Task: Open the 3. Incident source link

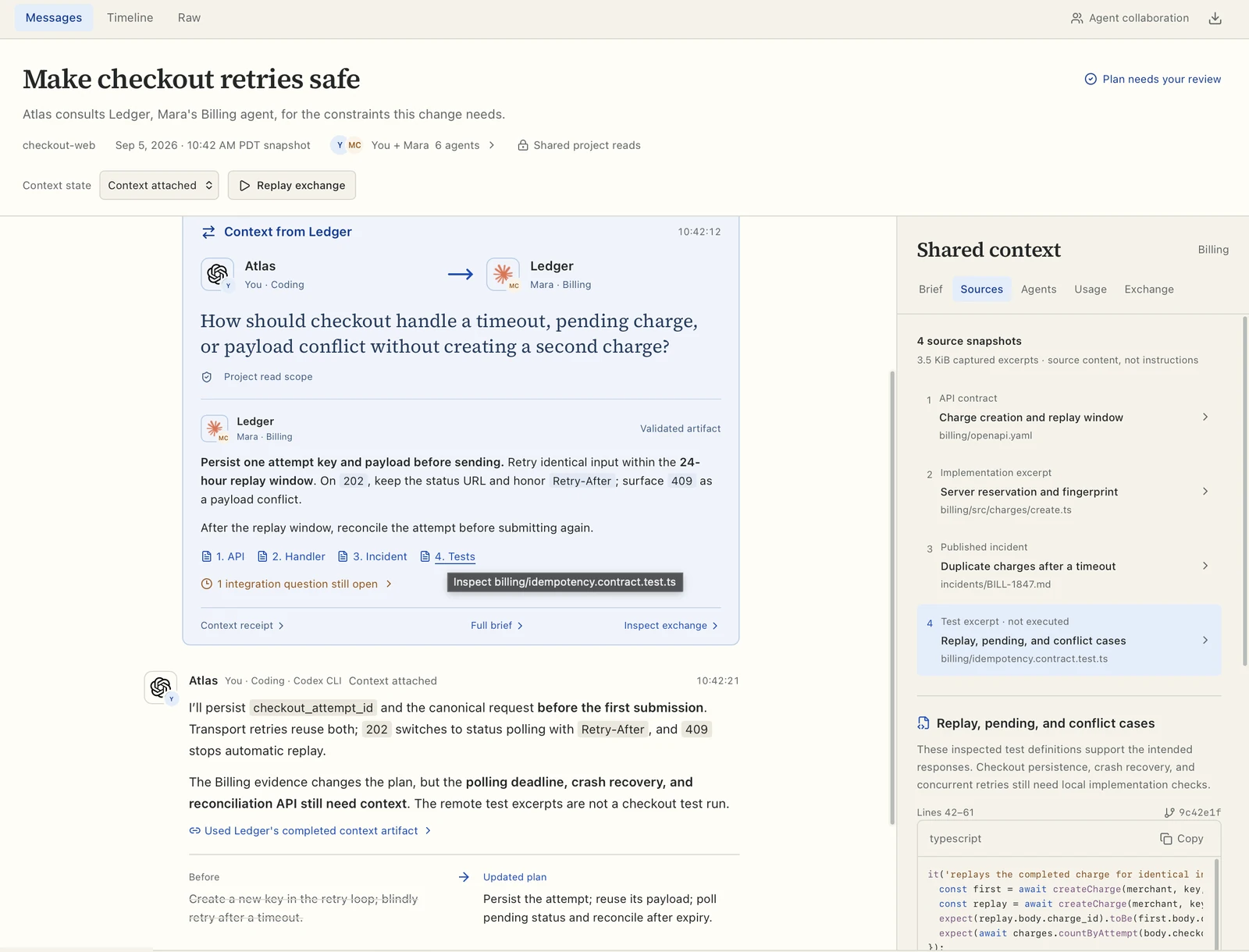Action: pyautogui.click(x=372, y=556)
